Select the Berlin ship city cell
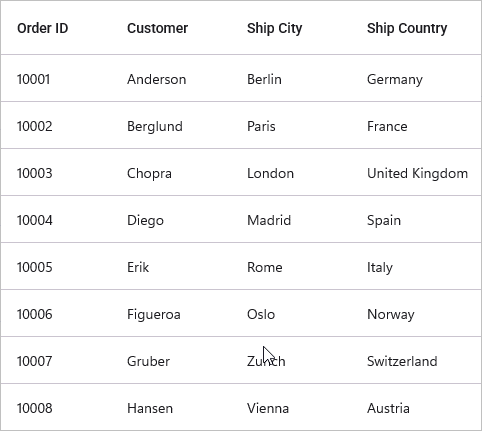 (264, 79)
